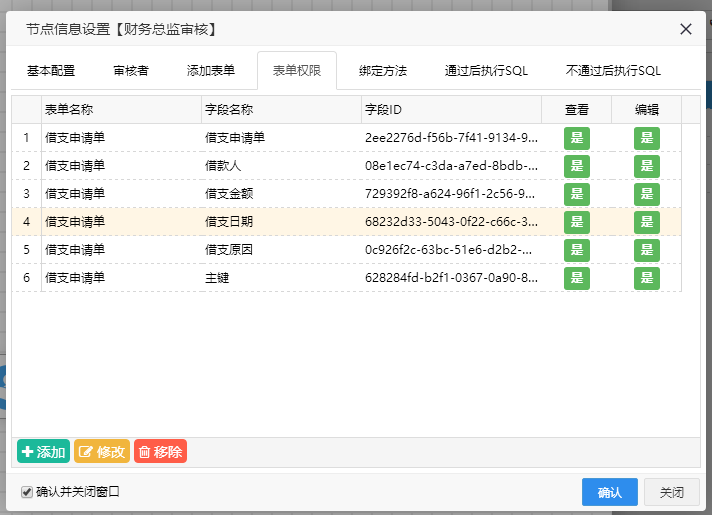Uncheck the 确认并关闭窗口 checkbox

[x=27, y=492]
